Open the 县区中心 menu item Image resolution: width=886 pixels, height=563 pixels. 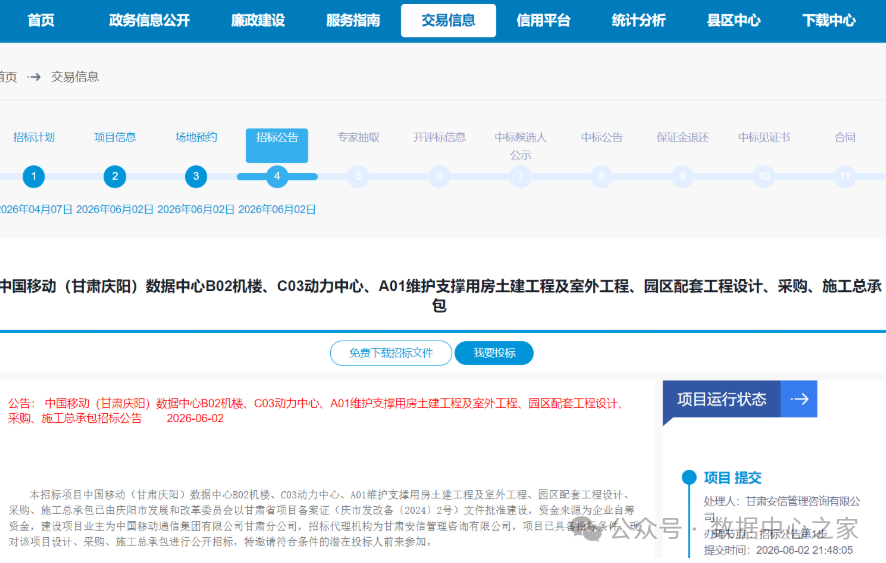tap(733, 20)
